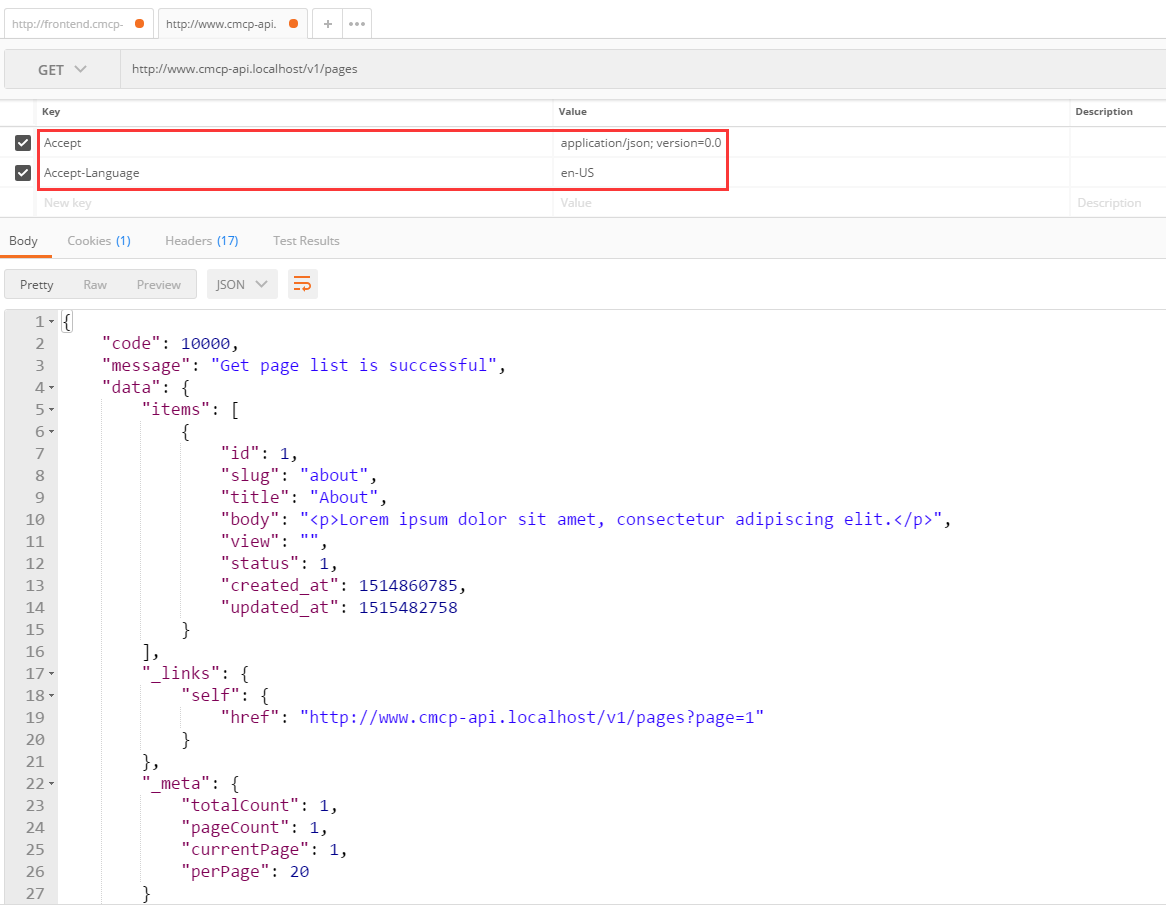Open a new request tab with plus icon
Image resolution: width=1166 pixels, height=916 pixels.
[x=327, y=24]
